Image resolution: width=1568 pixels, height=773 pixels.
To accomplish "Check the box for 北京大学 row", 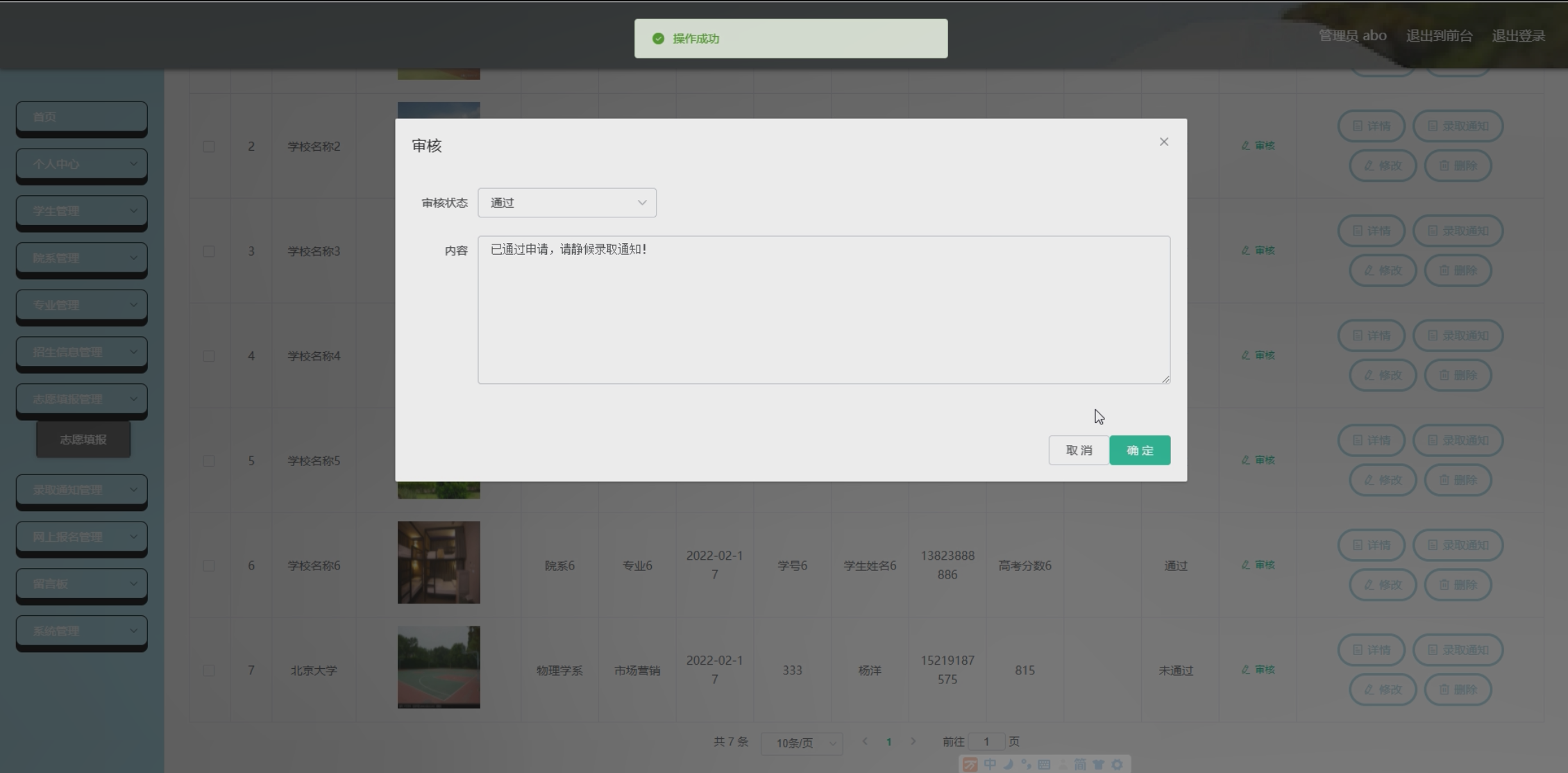I will [209, 670].
